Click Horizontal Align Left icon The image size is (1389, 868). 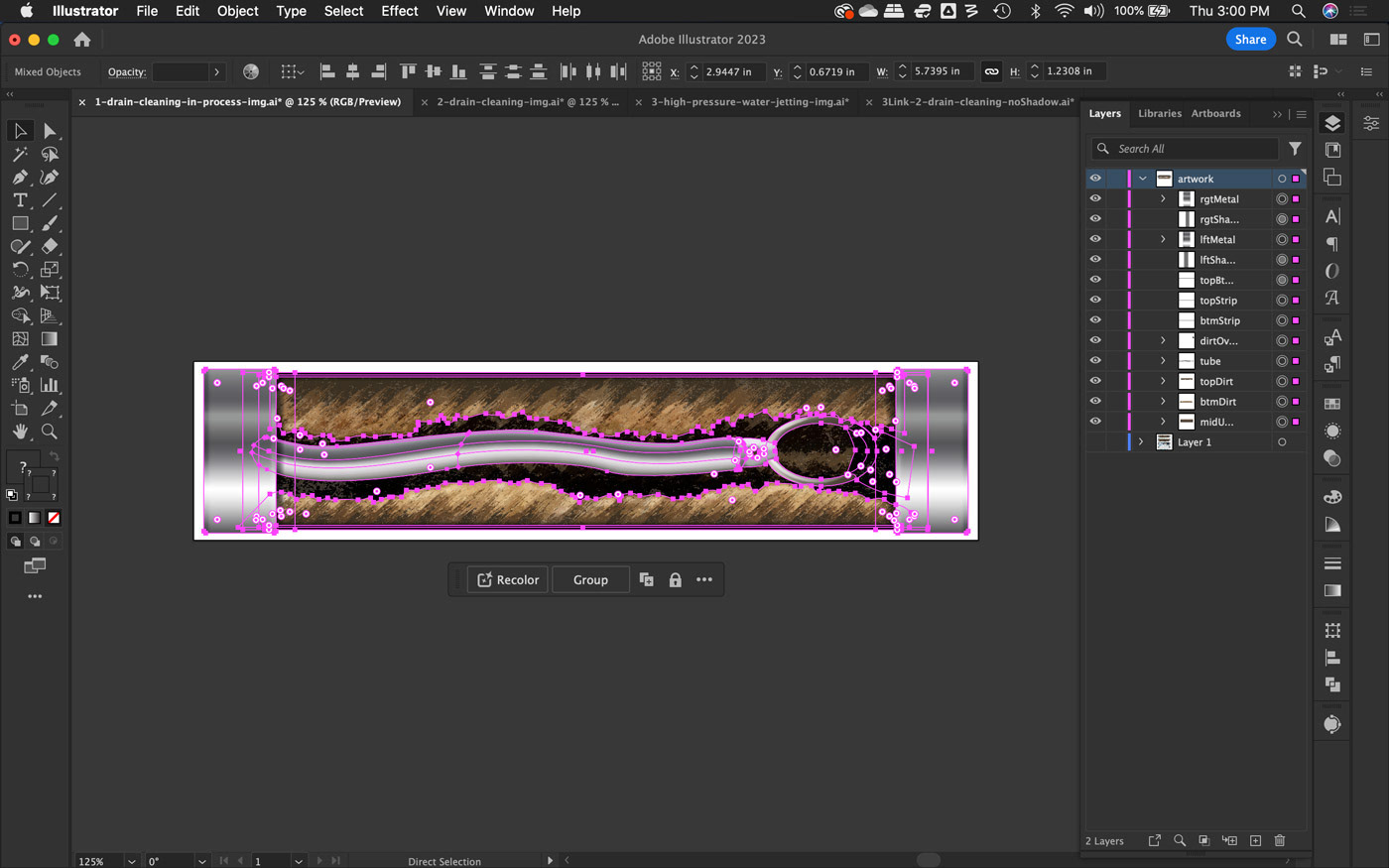tap(327, 71)
